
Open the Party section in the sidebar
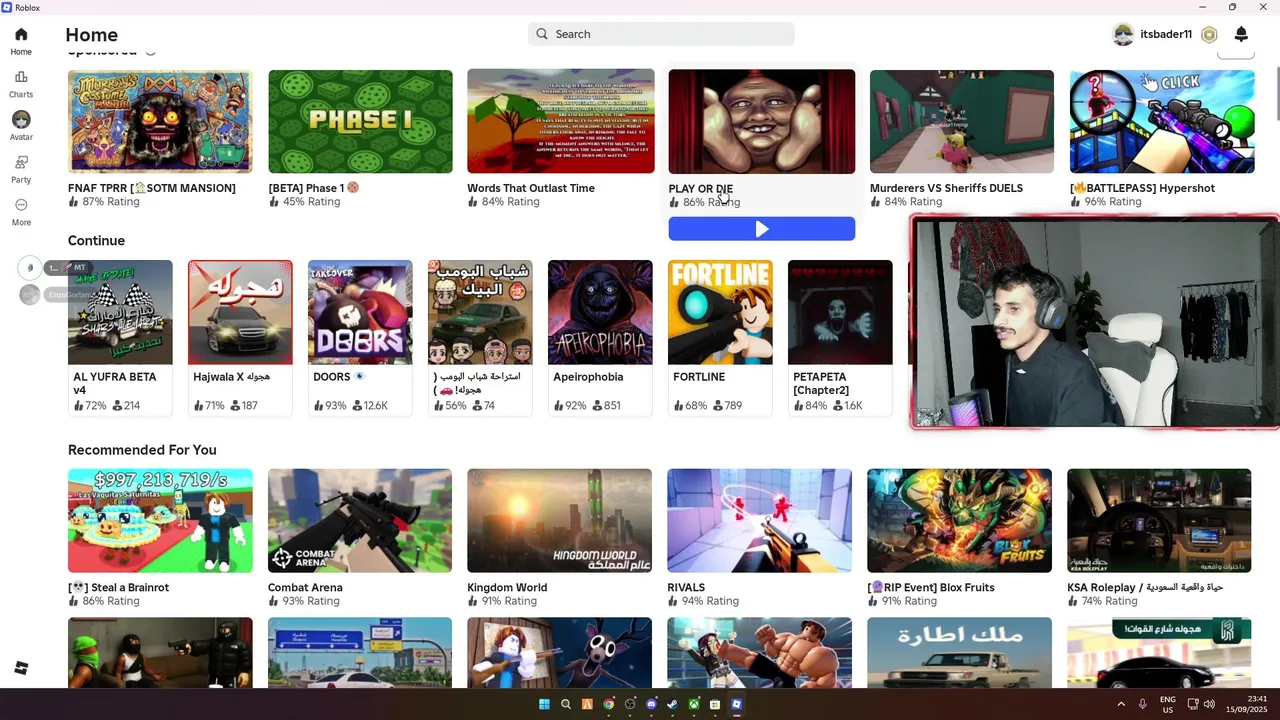click(21, 169)
